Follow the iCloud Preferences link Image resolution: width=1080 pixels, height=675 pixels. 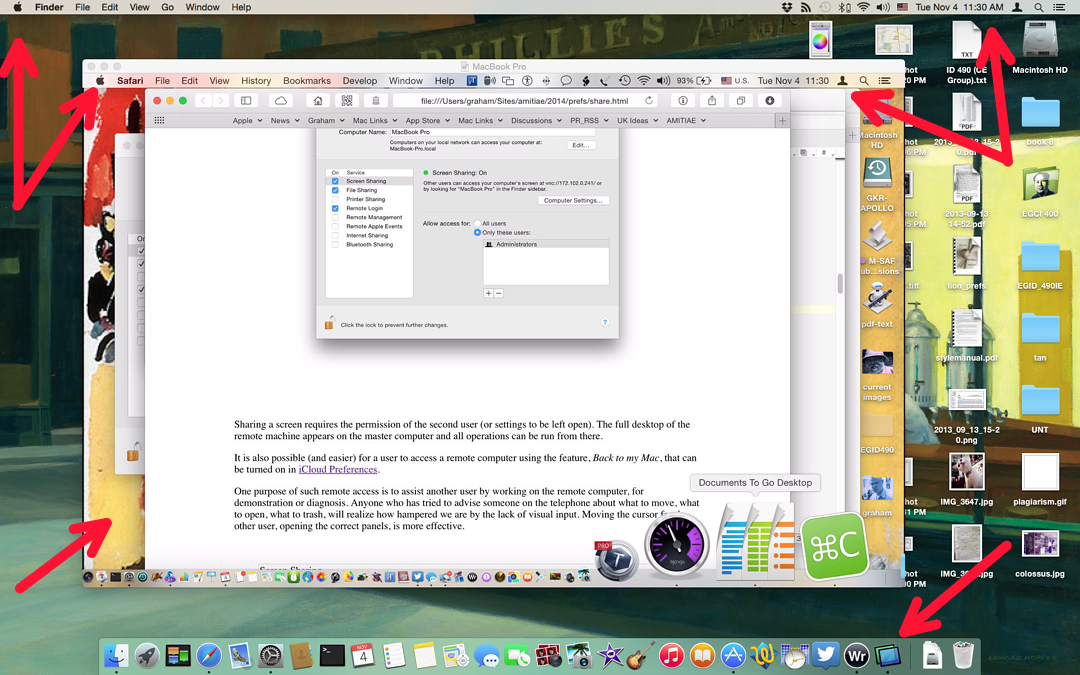338,469
